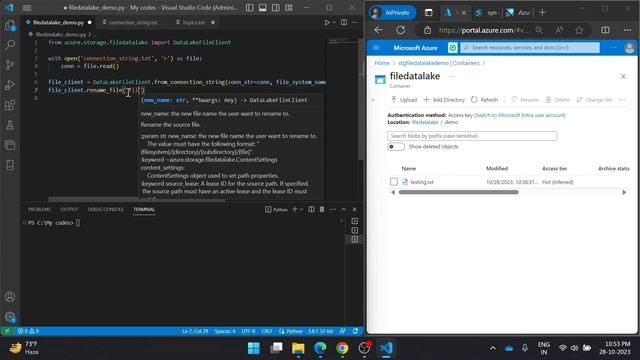Create a new terminal with plus icon
Screen dimensions: 640x360
(295, 209)
